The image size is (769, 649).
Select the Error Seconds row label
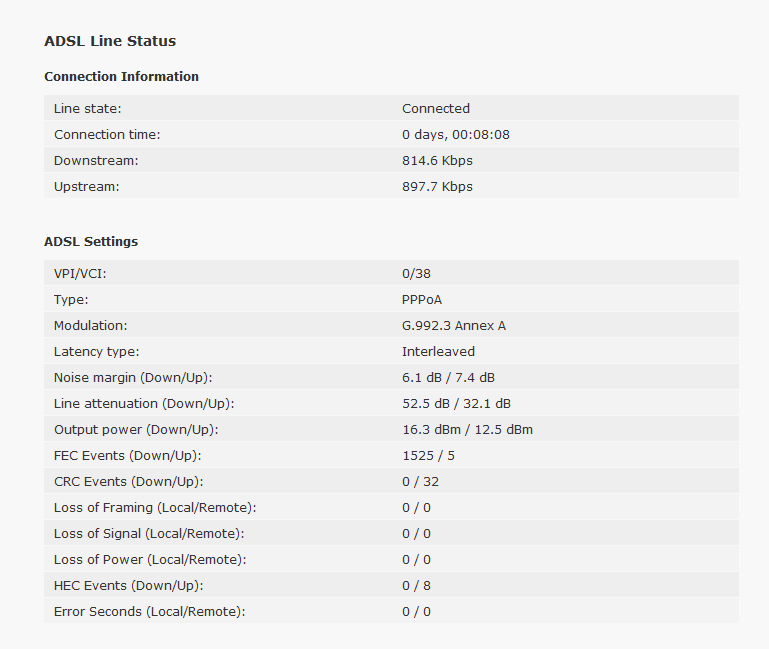click(150, 611)
